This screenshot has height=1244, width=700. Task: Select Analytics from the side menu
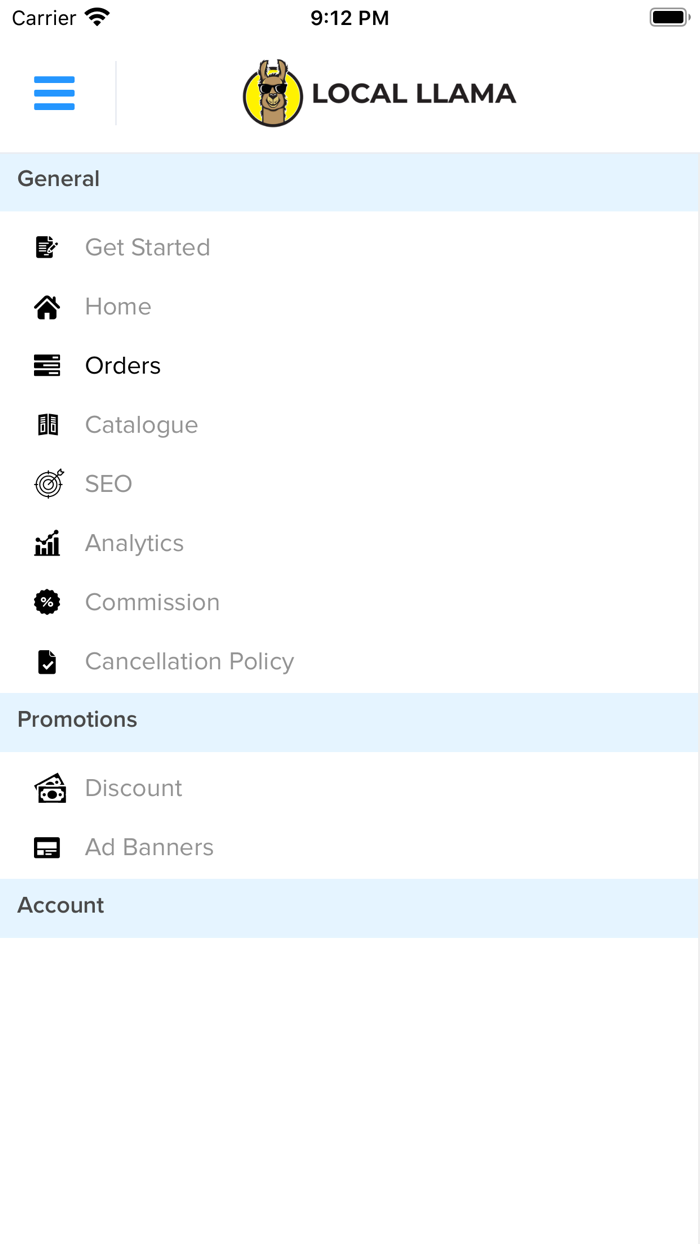tap(134, 543)
